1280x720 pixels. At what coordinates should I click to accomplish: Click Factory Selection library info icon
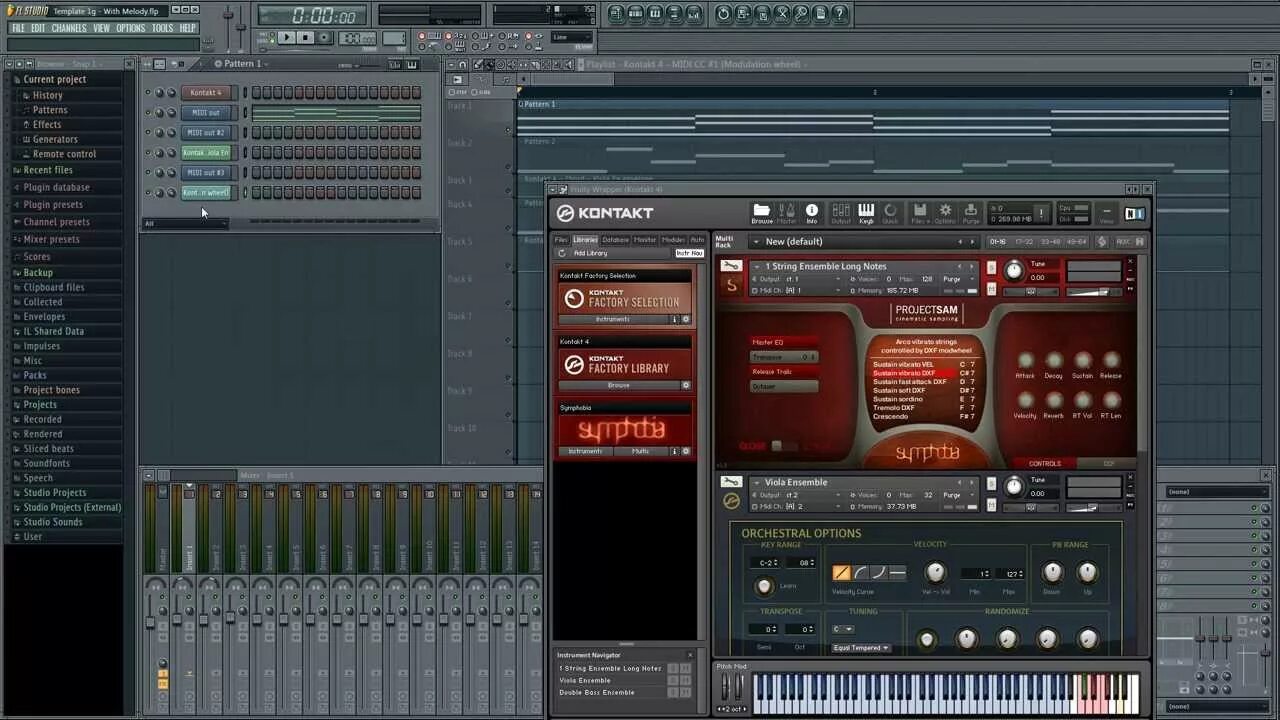point(674,319)
